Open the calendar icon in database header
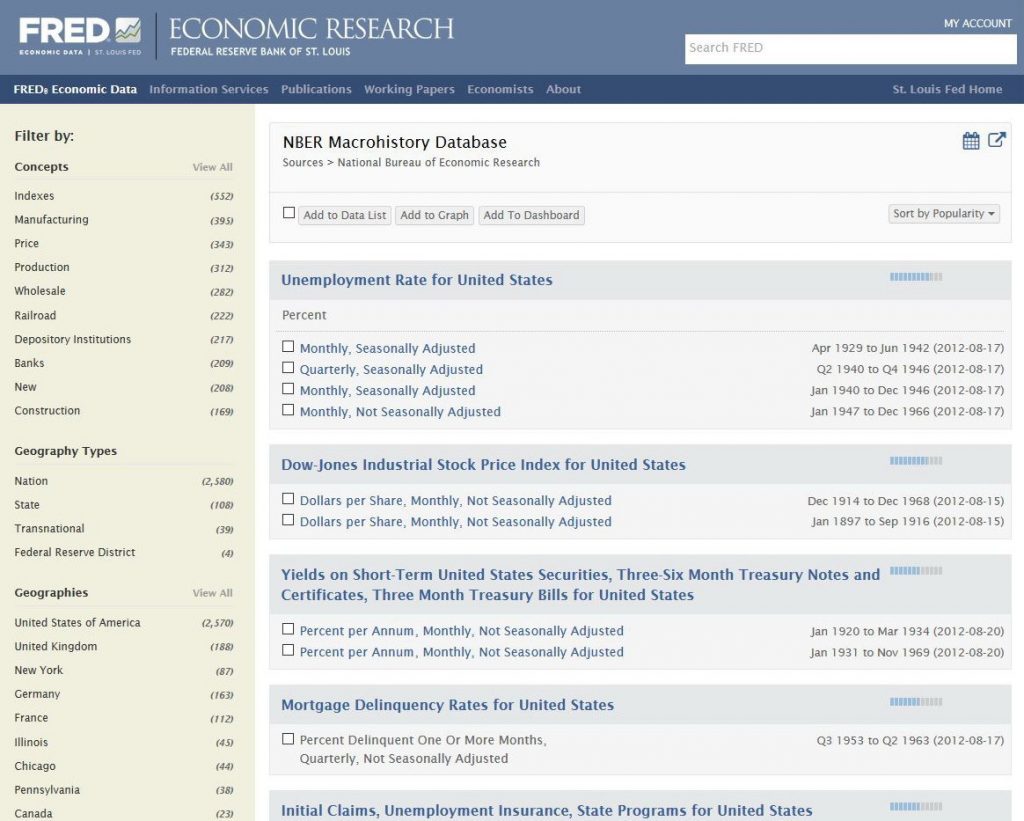 pyautogui.click(x=971, y=141)
